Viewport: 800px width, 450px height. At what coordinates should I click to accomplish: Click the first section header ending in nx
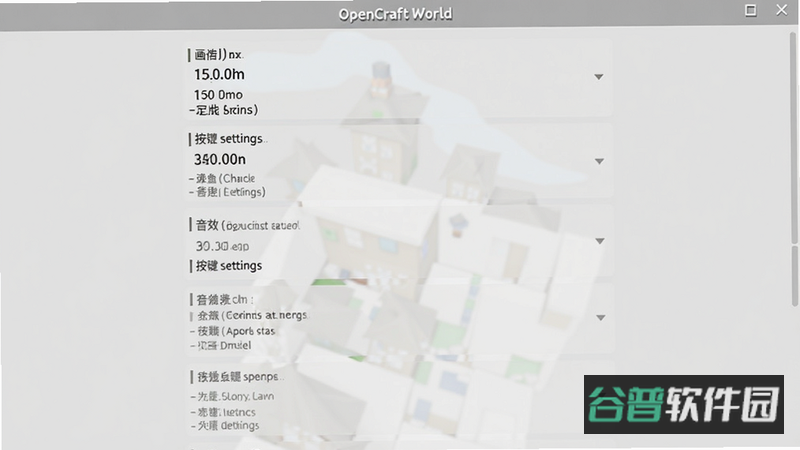tap(216, 55)
